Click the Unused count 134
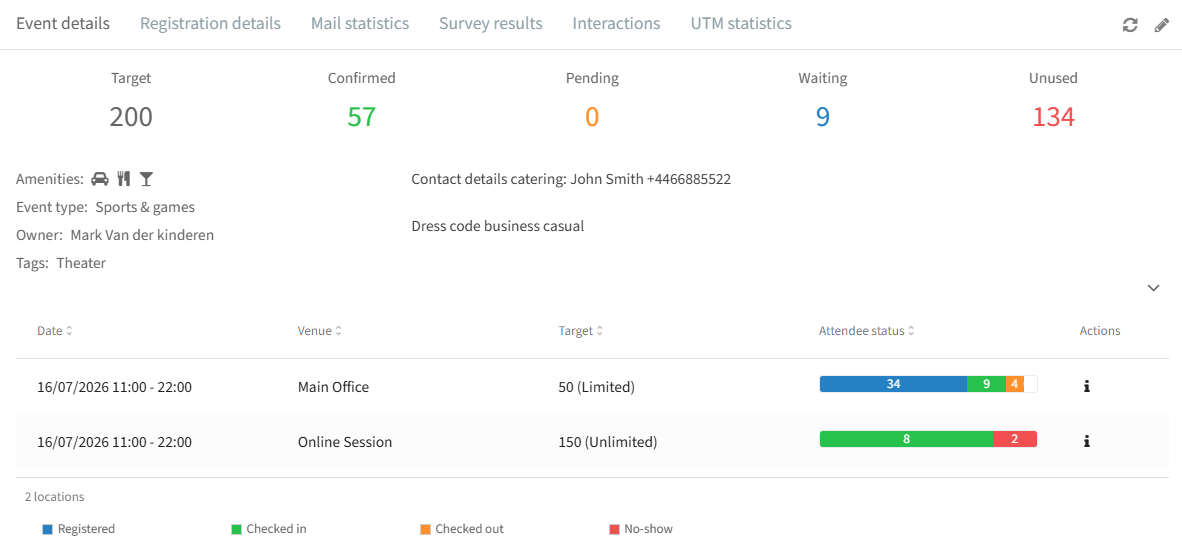 pyautogui.click(x=1053, y=117)
